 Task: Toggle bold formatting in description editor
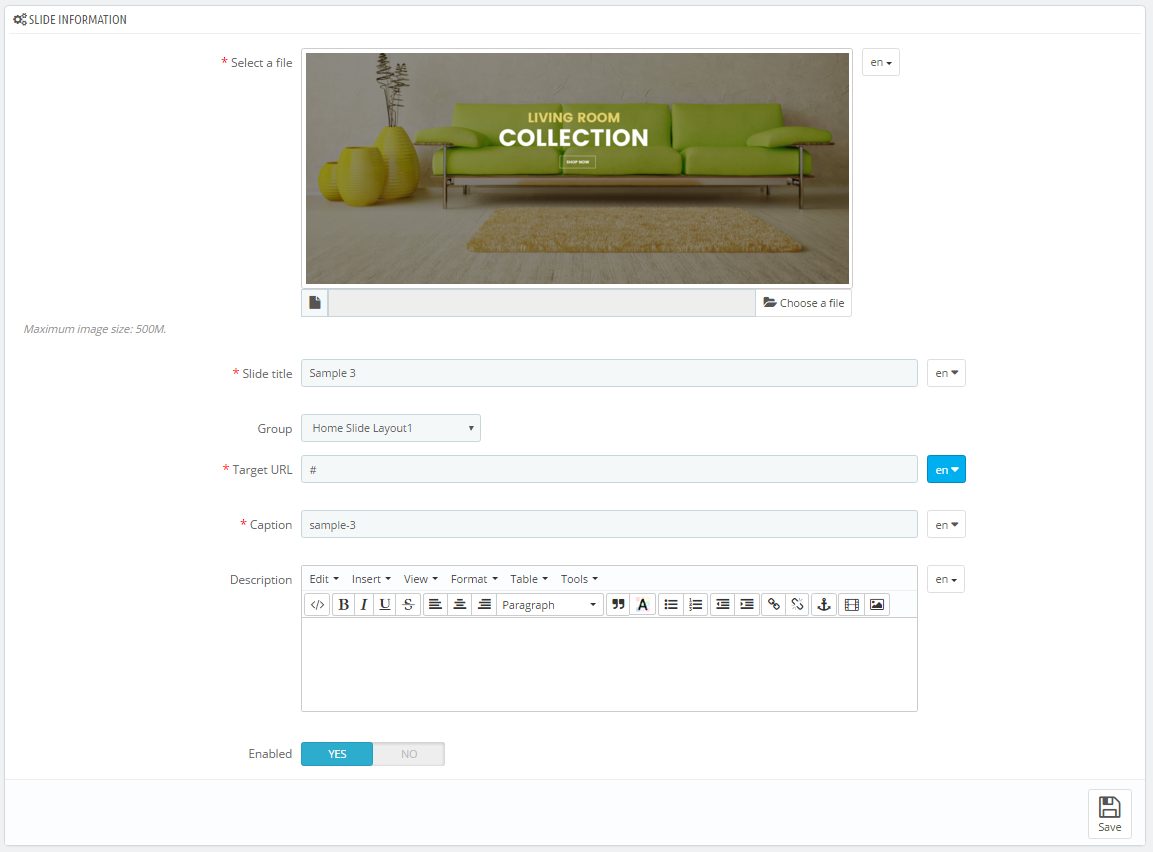pyautogui.click(x=343, y=604)
